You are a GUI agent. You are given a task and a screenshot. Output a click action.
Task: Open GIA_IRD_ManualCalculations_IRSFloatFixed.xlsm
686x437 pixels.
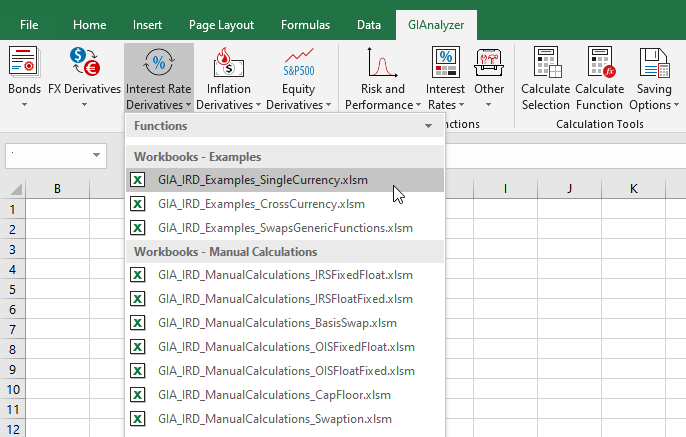tap(285, 299)
